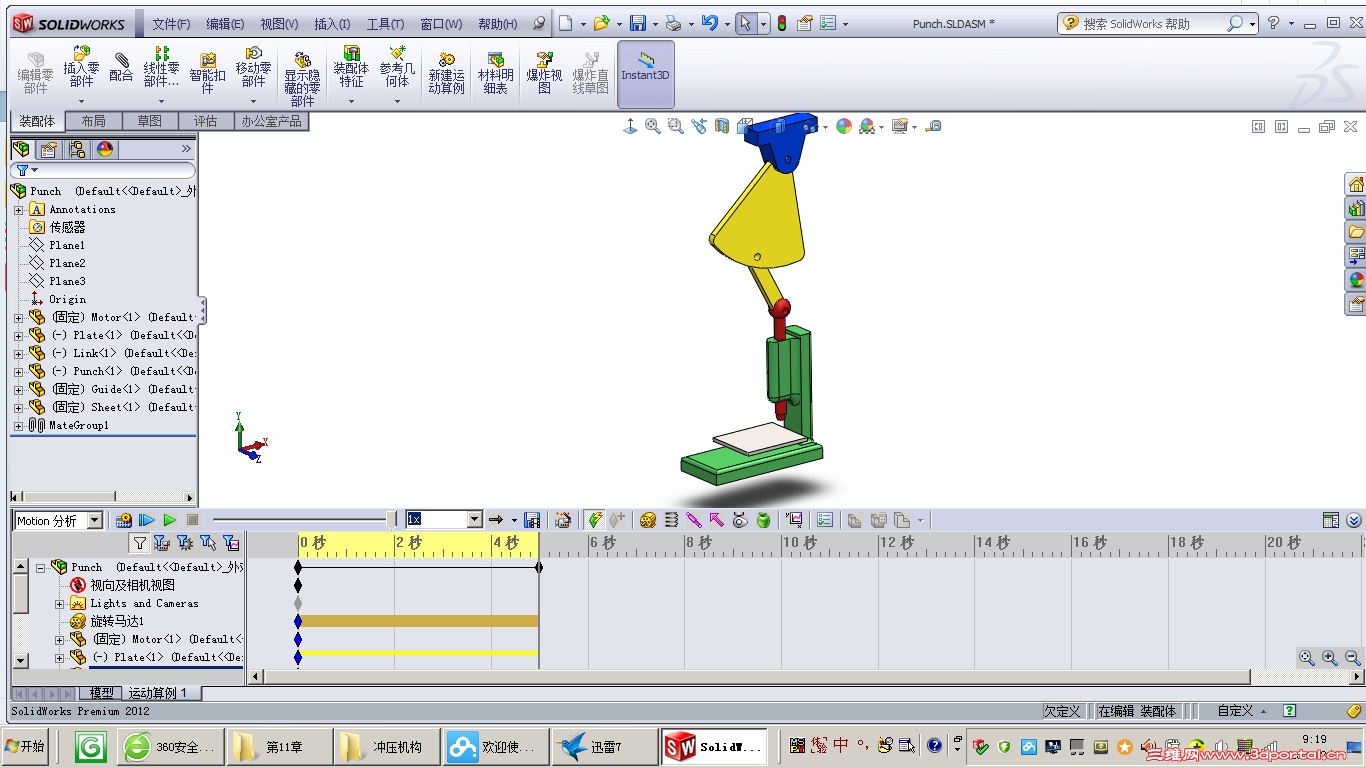Open the 智能扣件 (Smart Fasteners) tool
This screenshot has height=768, width=1366.
coord(207,74)
